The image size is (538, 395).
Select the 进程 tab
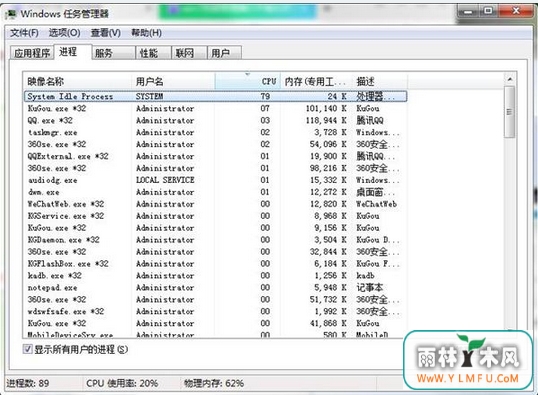tap(73, 52)
